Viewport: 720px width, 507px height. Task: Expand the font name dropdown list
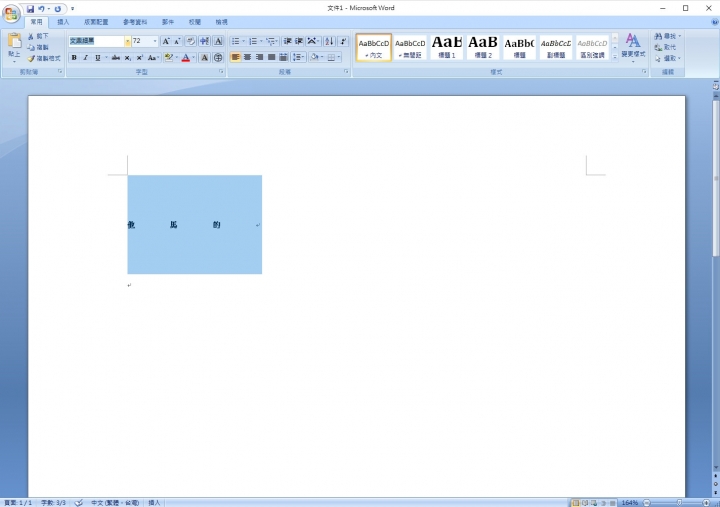click(128, 41)
